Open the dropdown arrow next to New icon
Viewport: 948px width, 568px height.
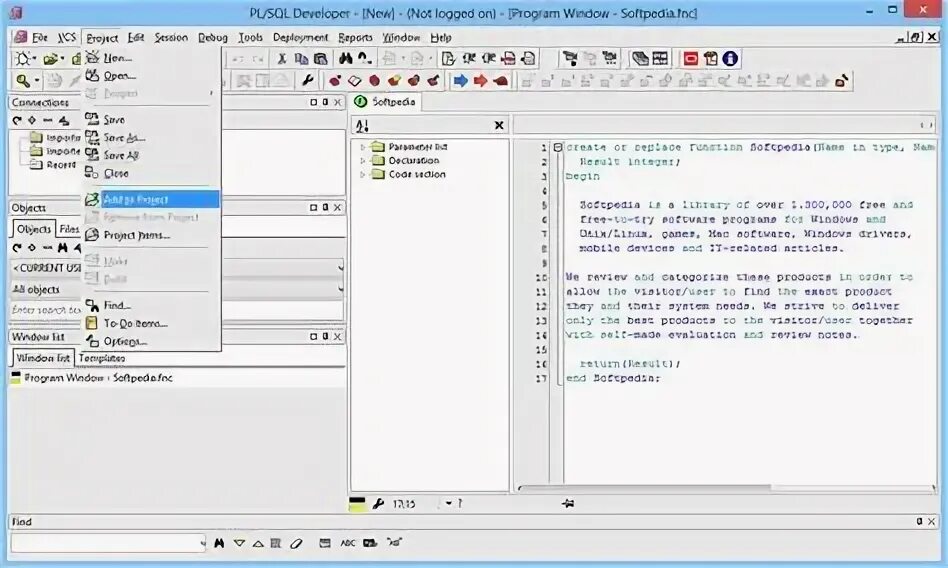[34, 59]
